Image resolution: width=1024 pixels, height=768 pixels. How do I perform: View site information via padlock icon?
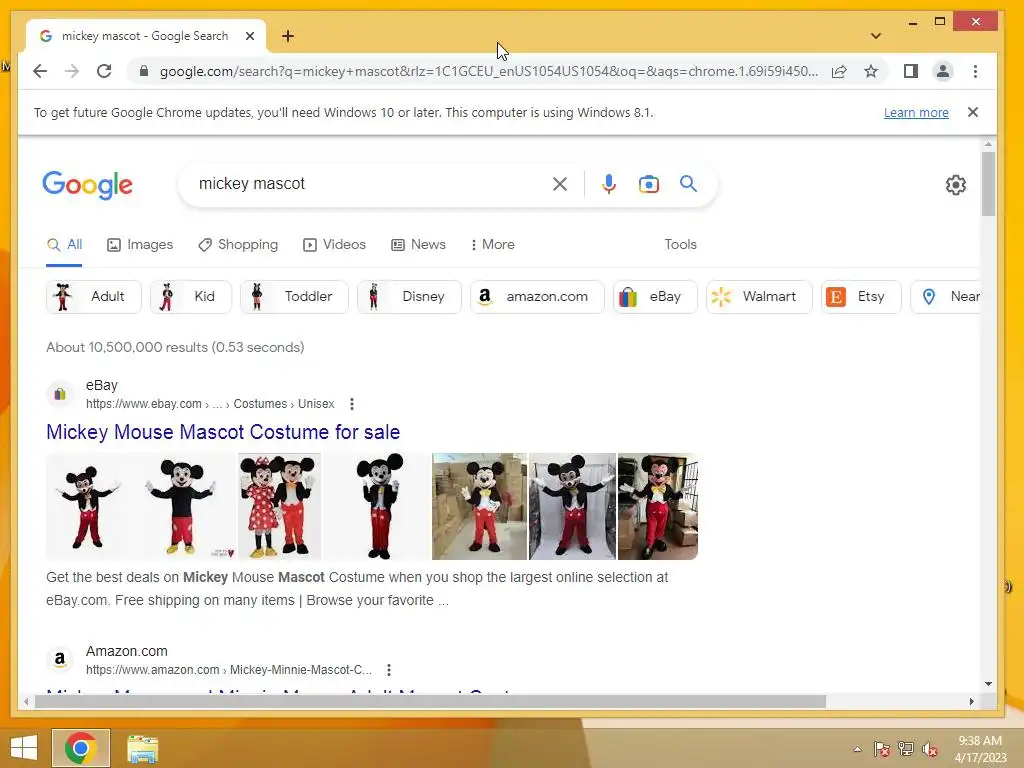pos(144,71)
